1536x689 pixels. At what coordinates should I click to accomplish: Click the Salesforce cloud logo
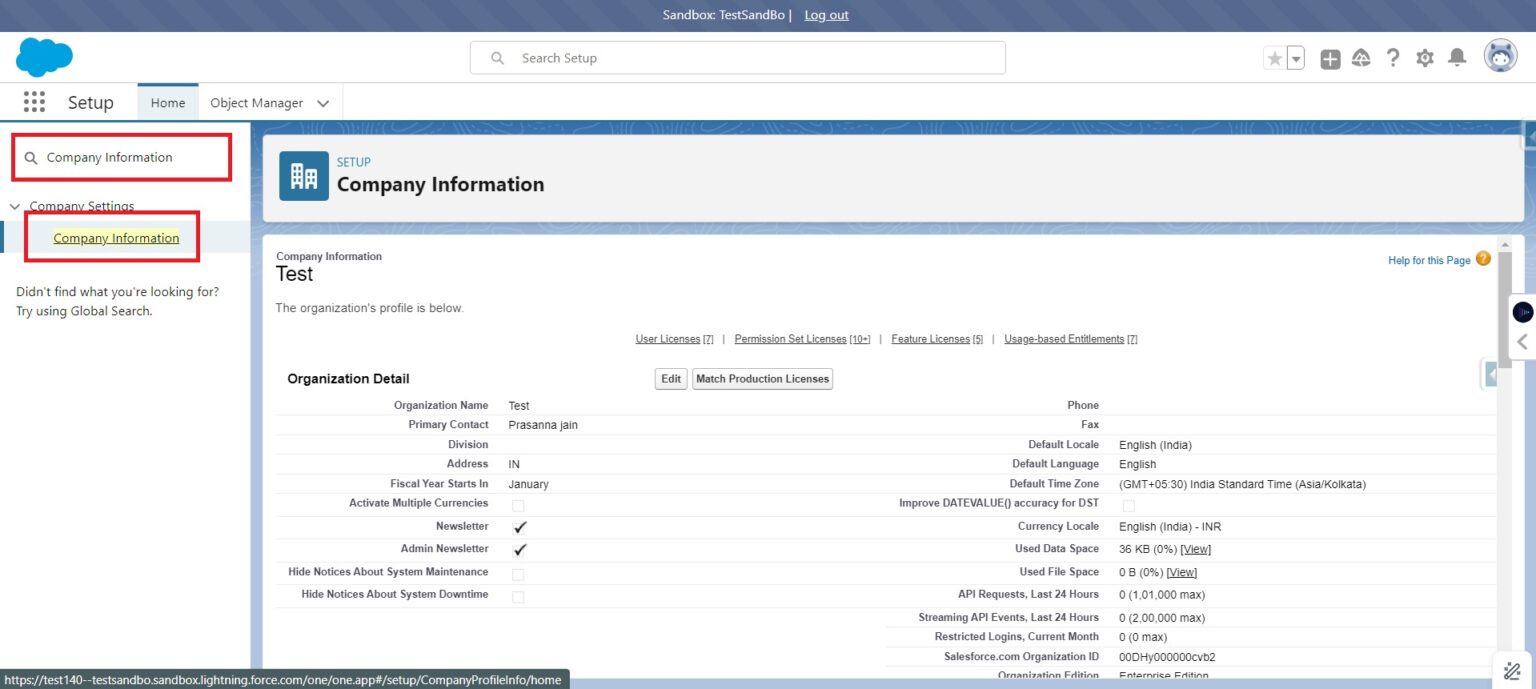click(45, 57)
